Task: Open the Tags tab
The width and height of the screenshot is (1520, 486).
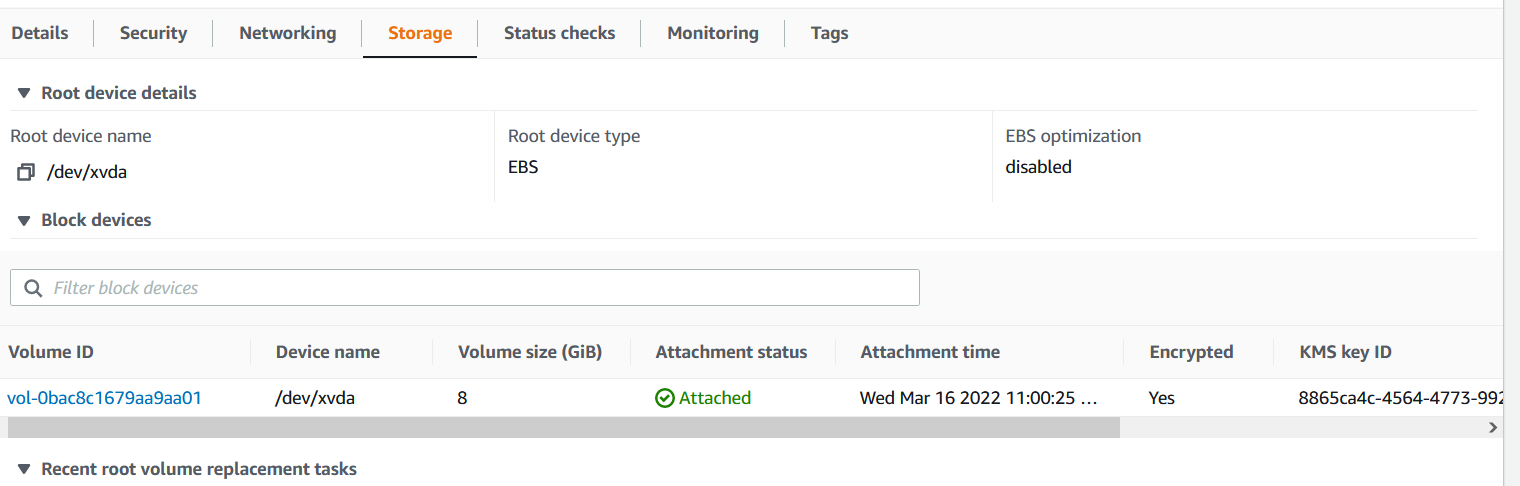Action: 830,33
